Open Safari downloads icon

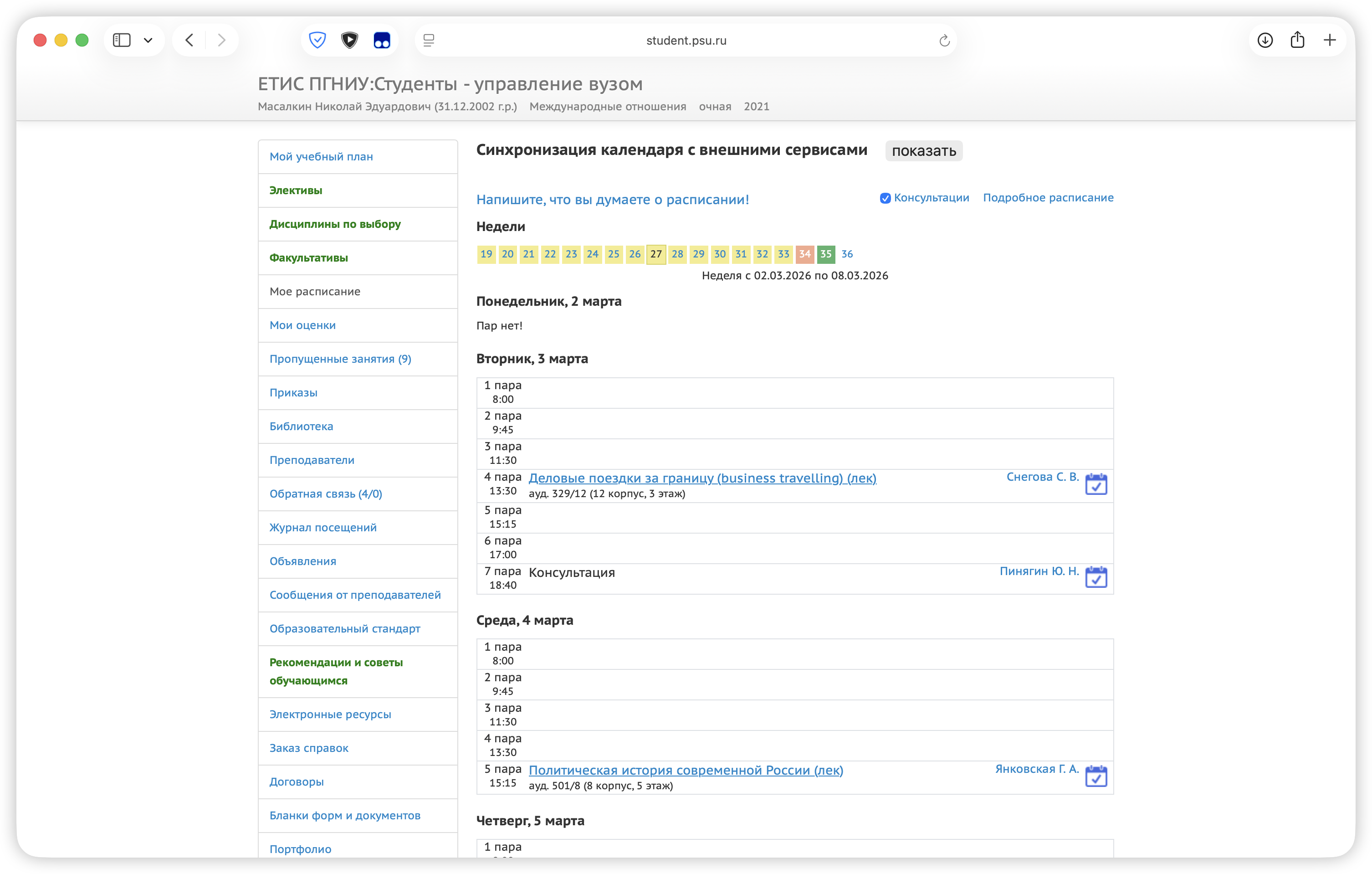[x=1265, y=40]
